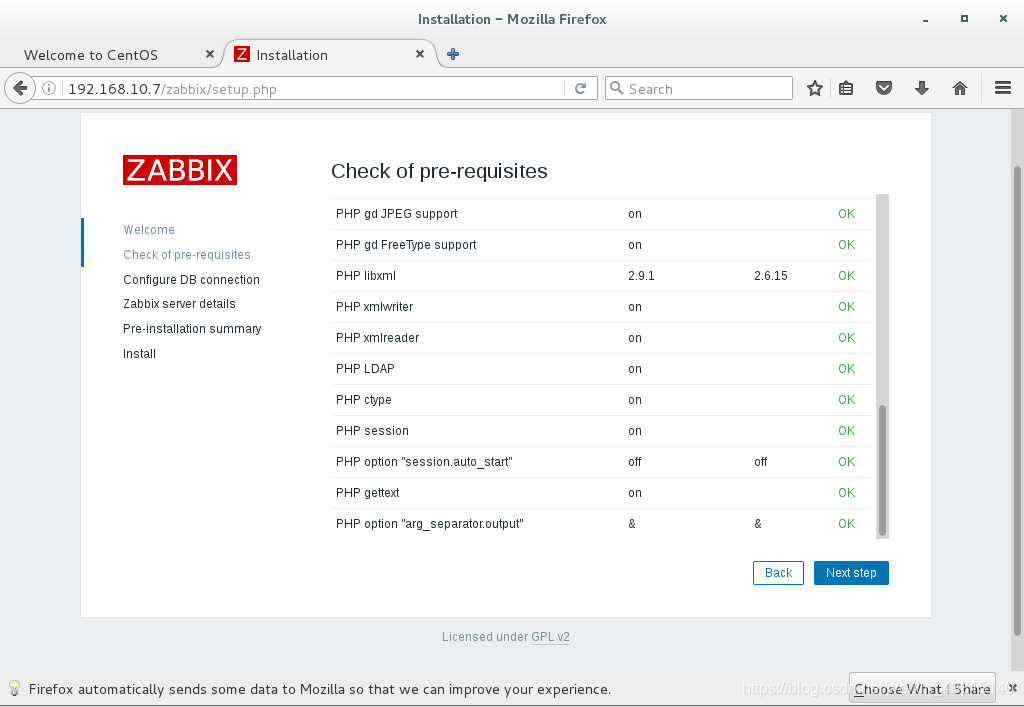
Task: Select Configure DB connection step
Action: click(191, 279)
